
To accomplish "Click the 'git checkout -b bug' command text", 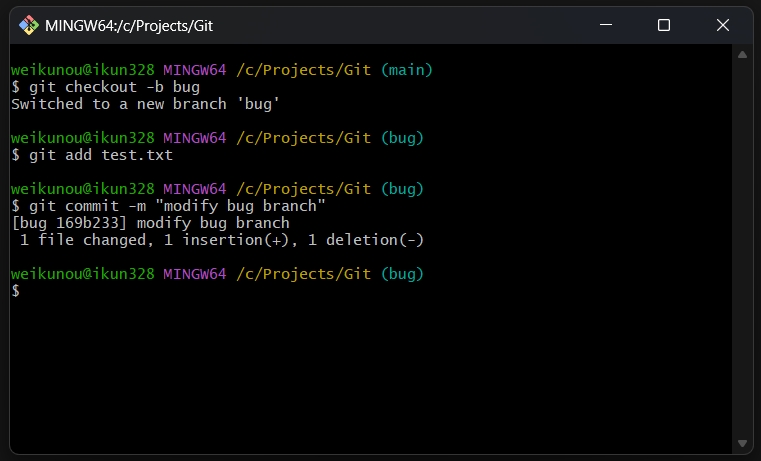I will [114, 87].
